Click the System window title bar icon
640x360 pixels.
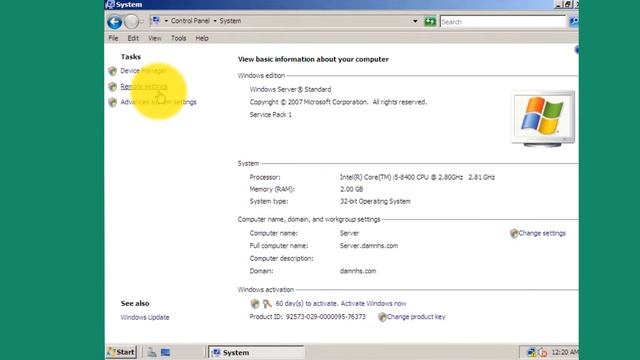pyautogui.click(x=110, y=4)
